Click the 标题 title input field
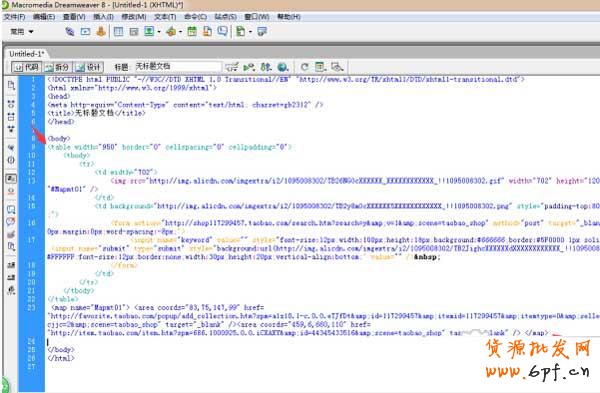 pyautogui.click(x=178, y=67)
